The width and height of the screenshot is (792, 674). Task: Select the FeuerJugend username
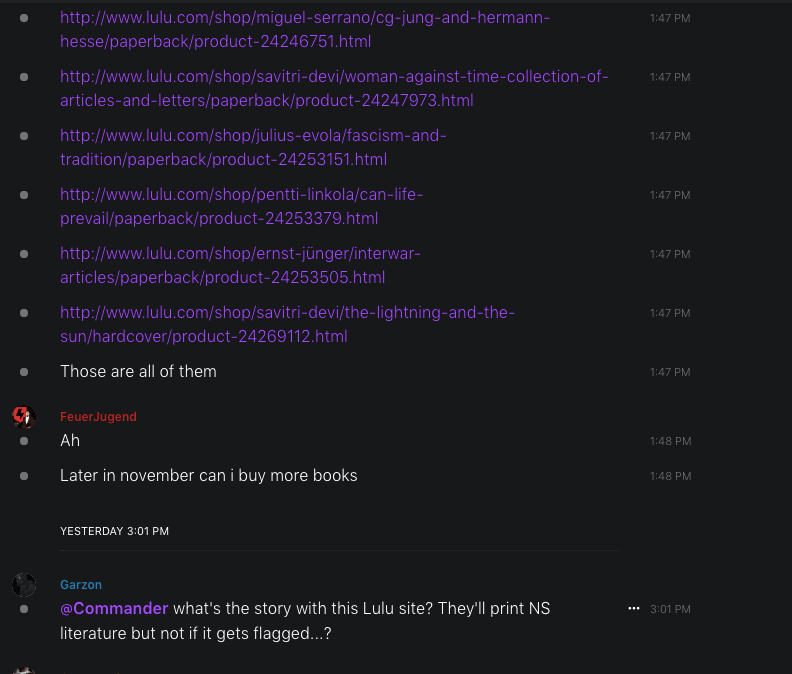[x=98, y=417]
